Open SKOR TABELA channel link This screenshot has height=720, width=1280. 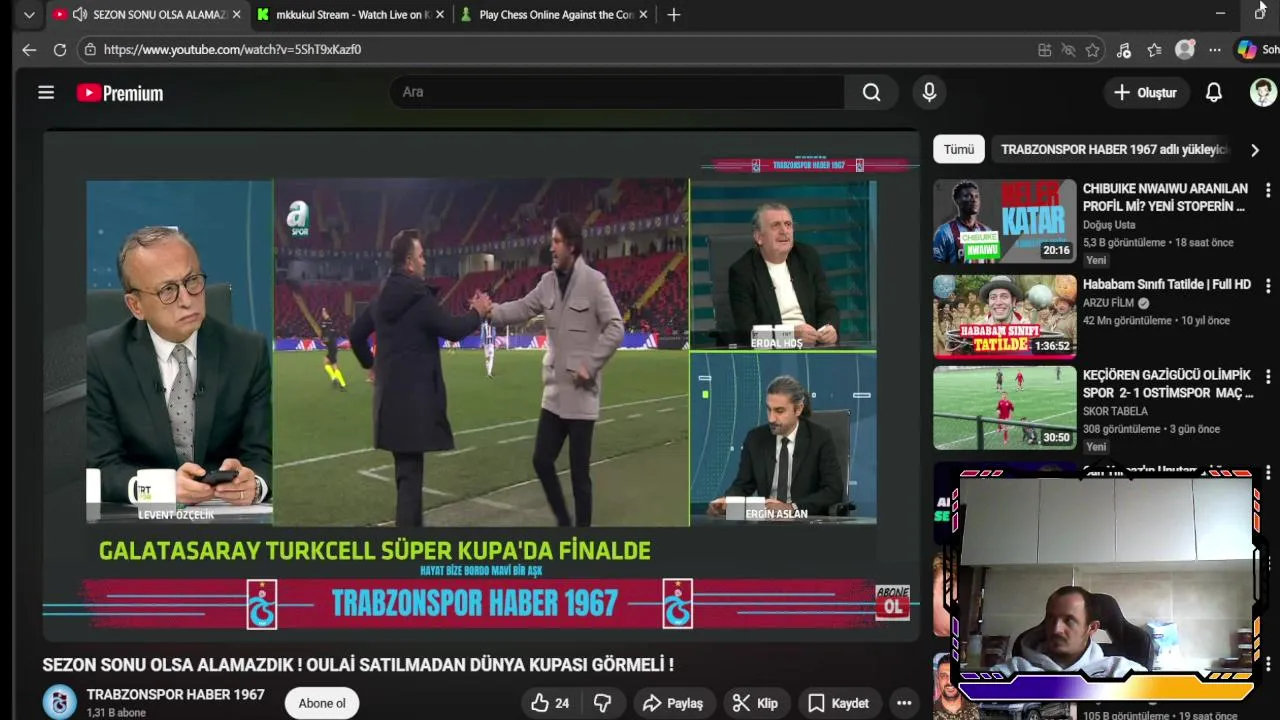1115,411
